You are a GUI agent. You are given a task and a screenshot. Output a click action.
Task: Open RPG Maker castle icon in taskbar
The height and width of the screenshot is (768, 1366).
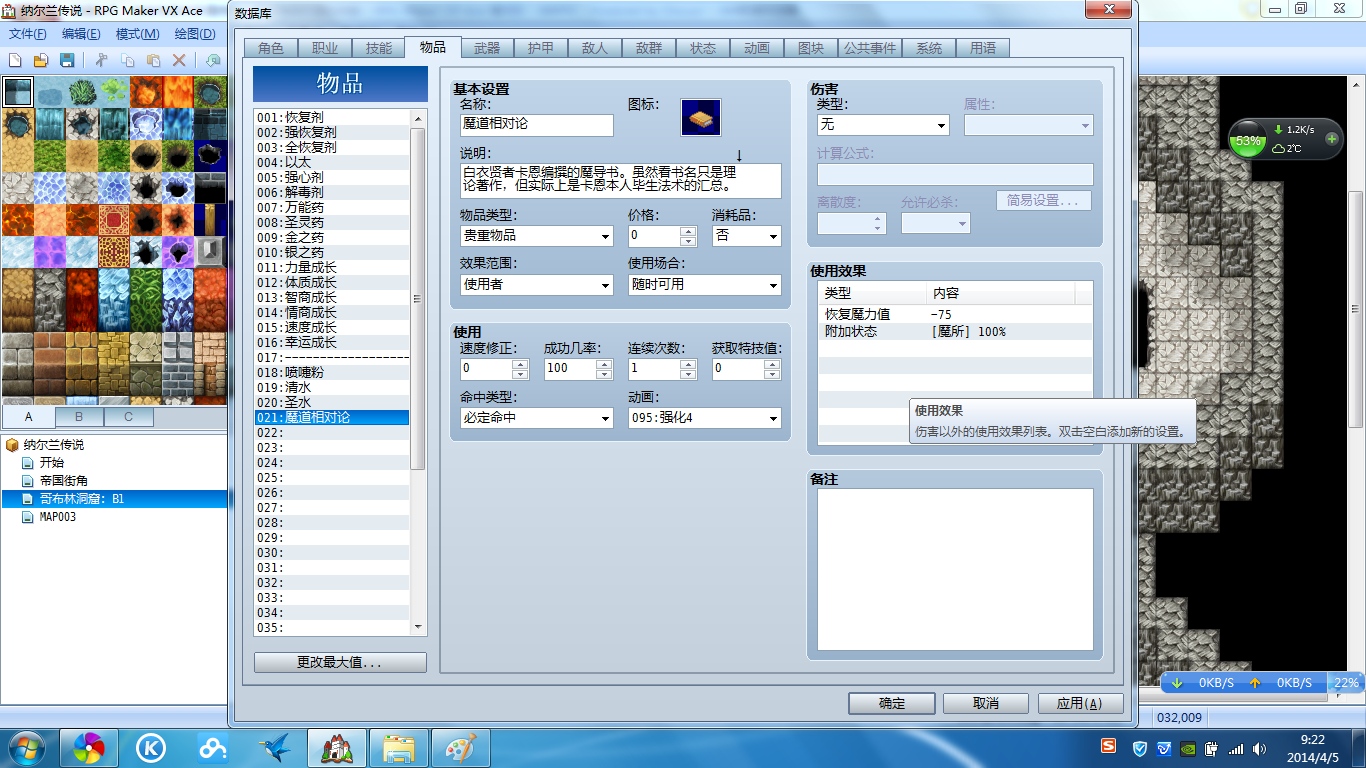coord(337,748)
